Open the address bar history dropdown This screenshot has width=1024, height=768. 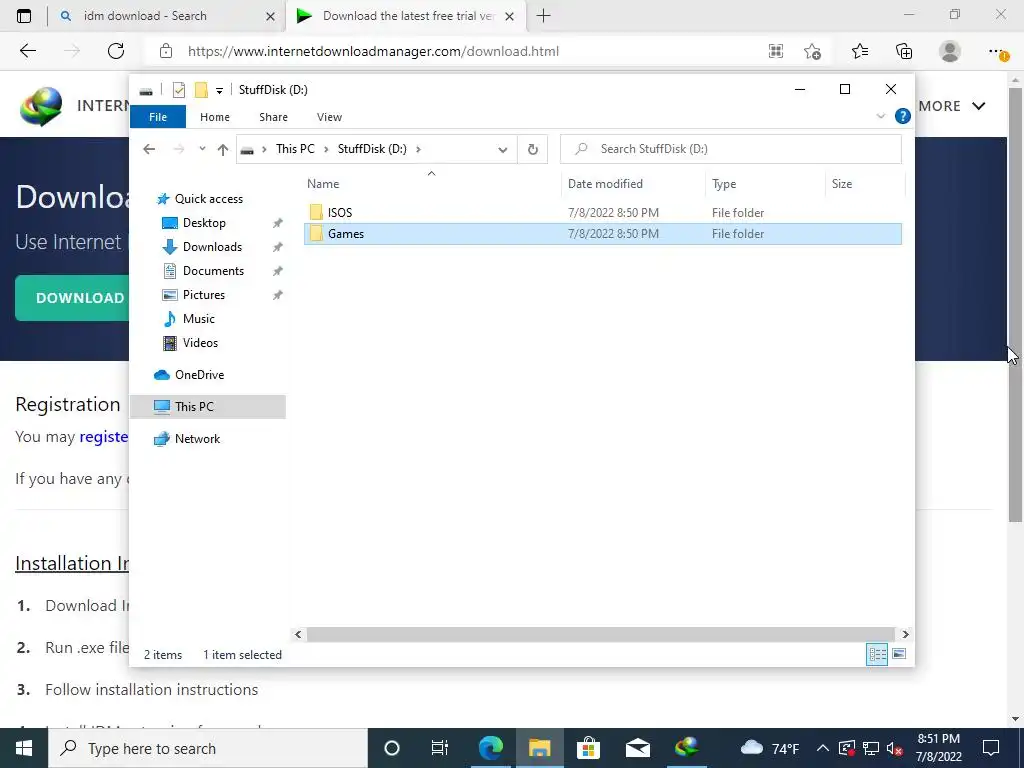click(502, 150)
